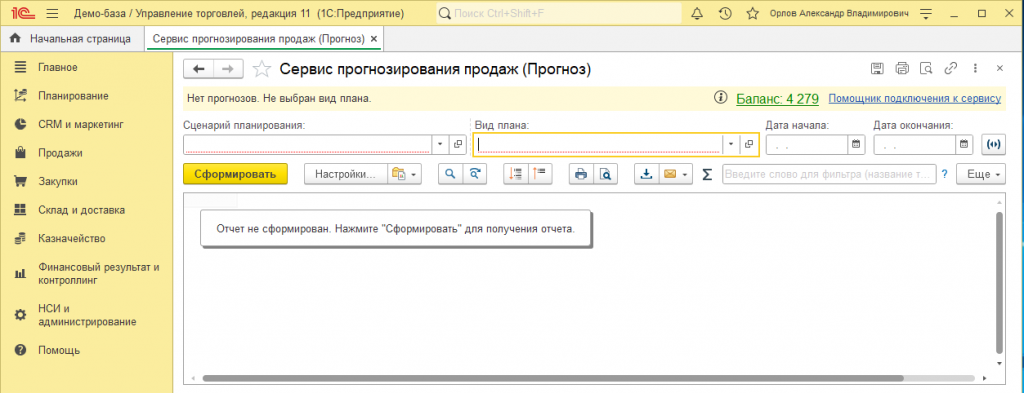Send the report by email envelope icon
The height and width of the screenshot is (393, 1024).
[669, 174]
